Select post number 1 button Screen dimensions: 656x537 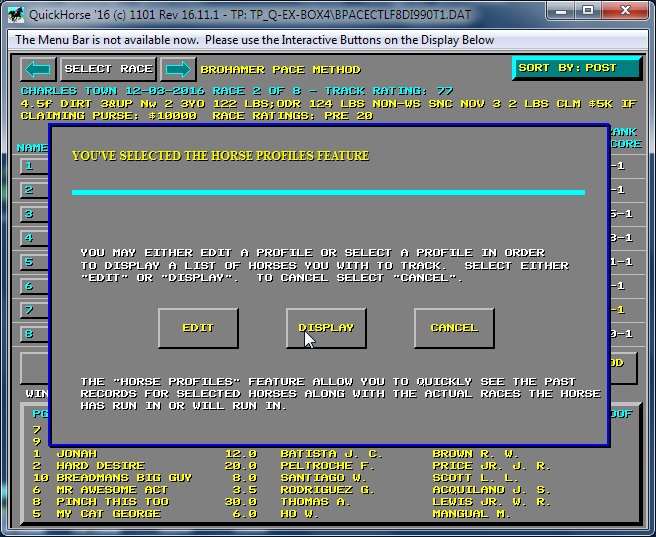coord(31,166)
